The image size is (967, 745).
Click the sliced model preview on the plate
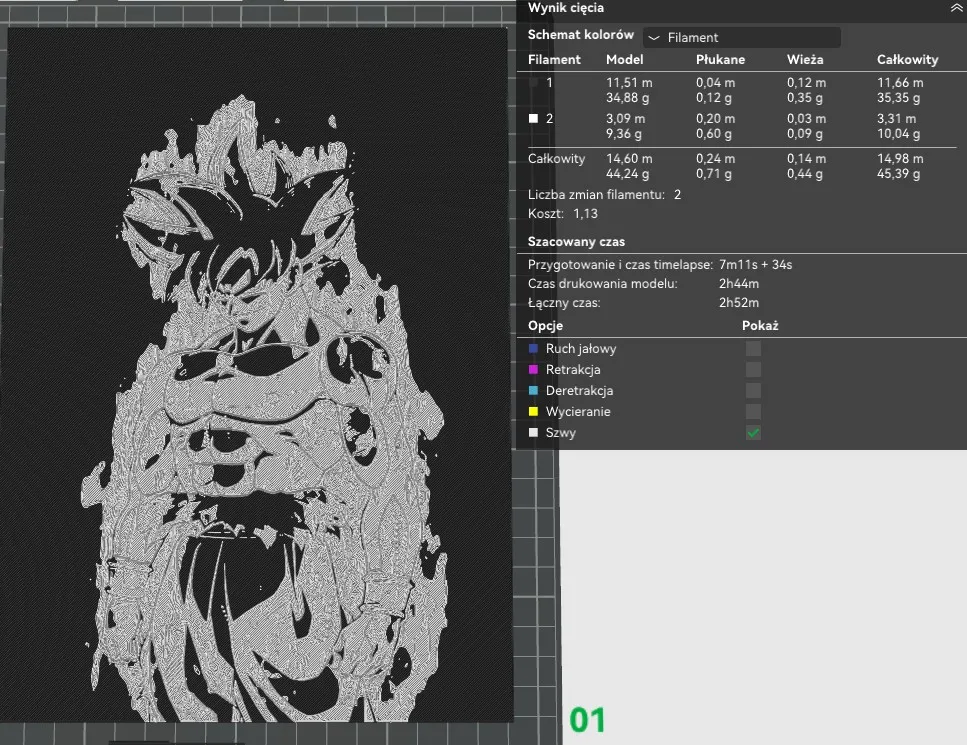click(259, 375)
